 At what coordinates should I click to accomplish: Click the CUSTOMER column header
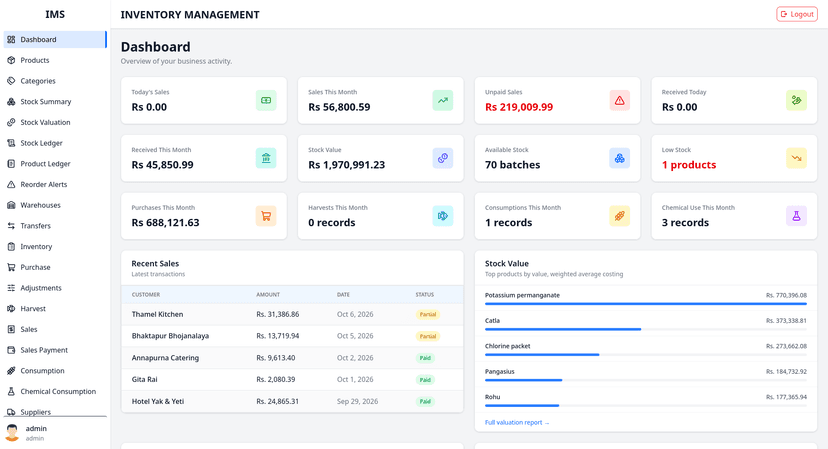coord(146,295)
